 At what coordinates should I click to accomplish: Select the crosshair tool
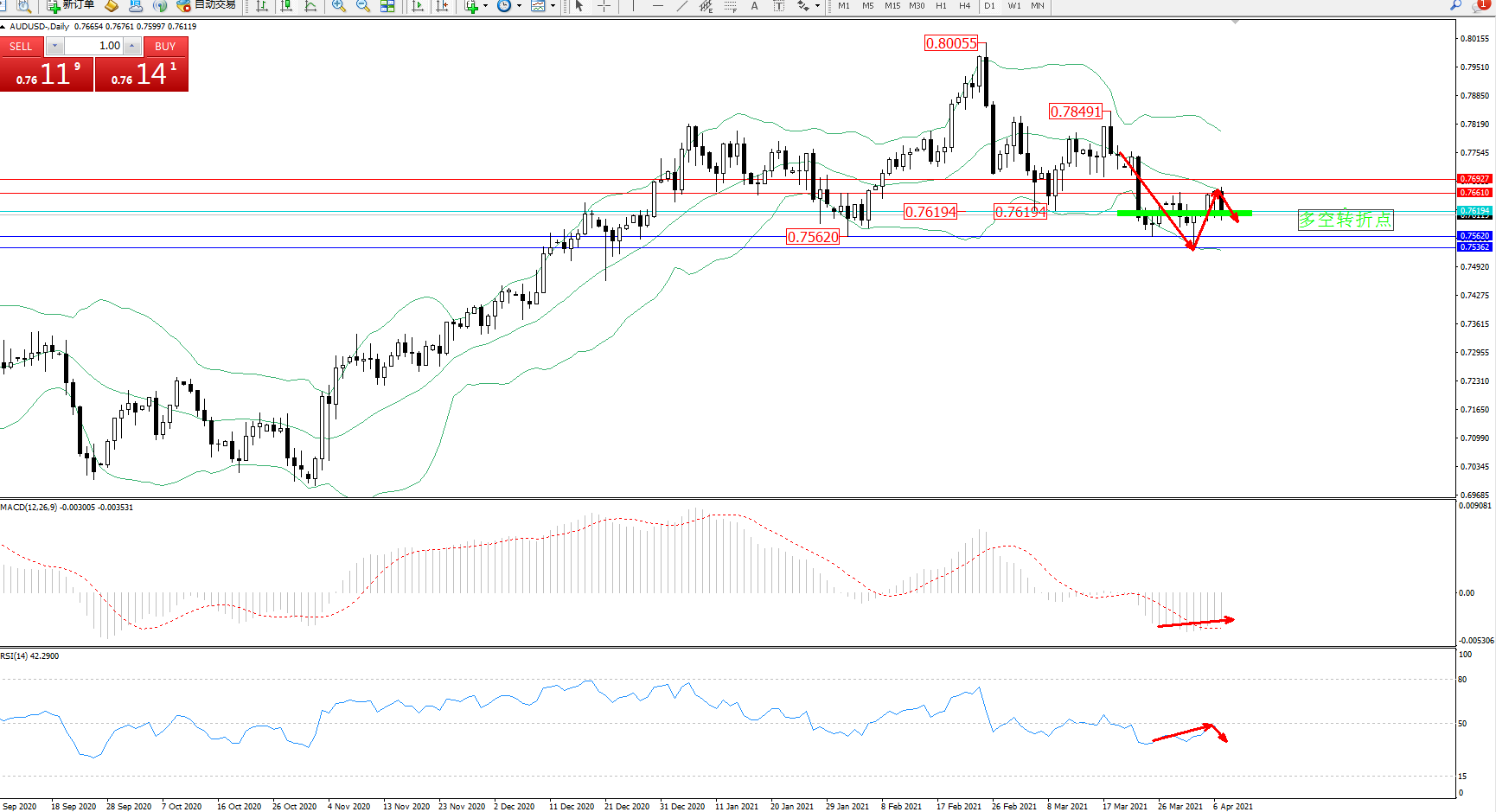point(604,6)
